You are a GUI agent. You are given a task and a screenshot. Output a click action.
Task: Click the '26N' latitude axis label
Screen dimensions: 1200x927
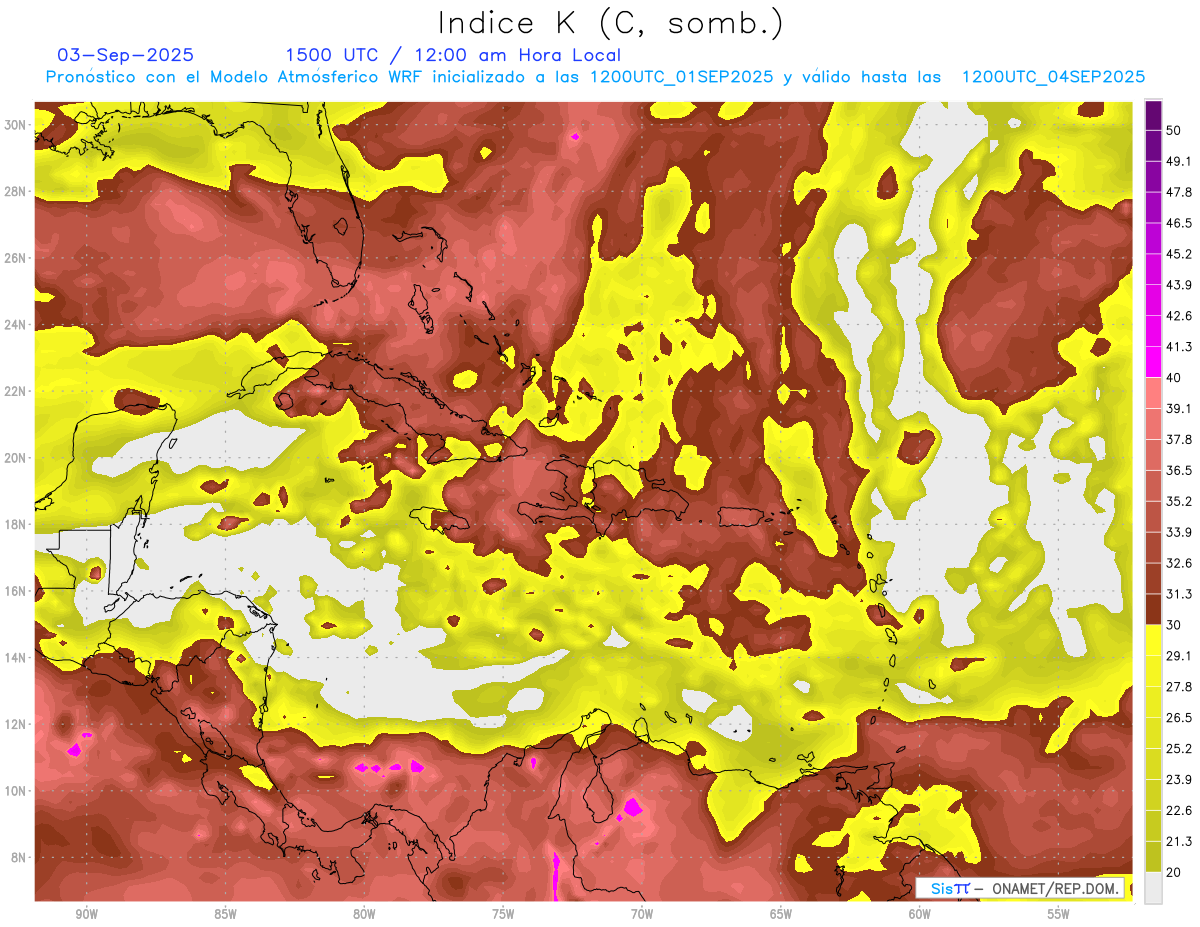pos(17,258)
